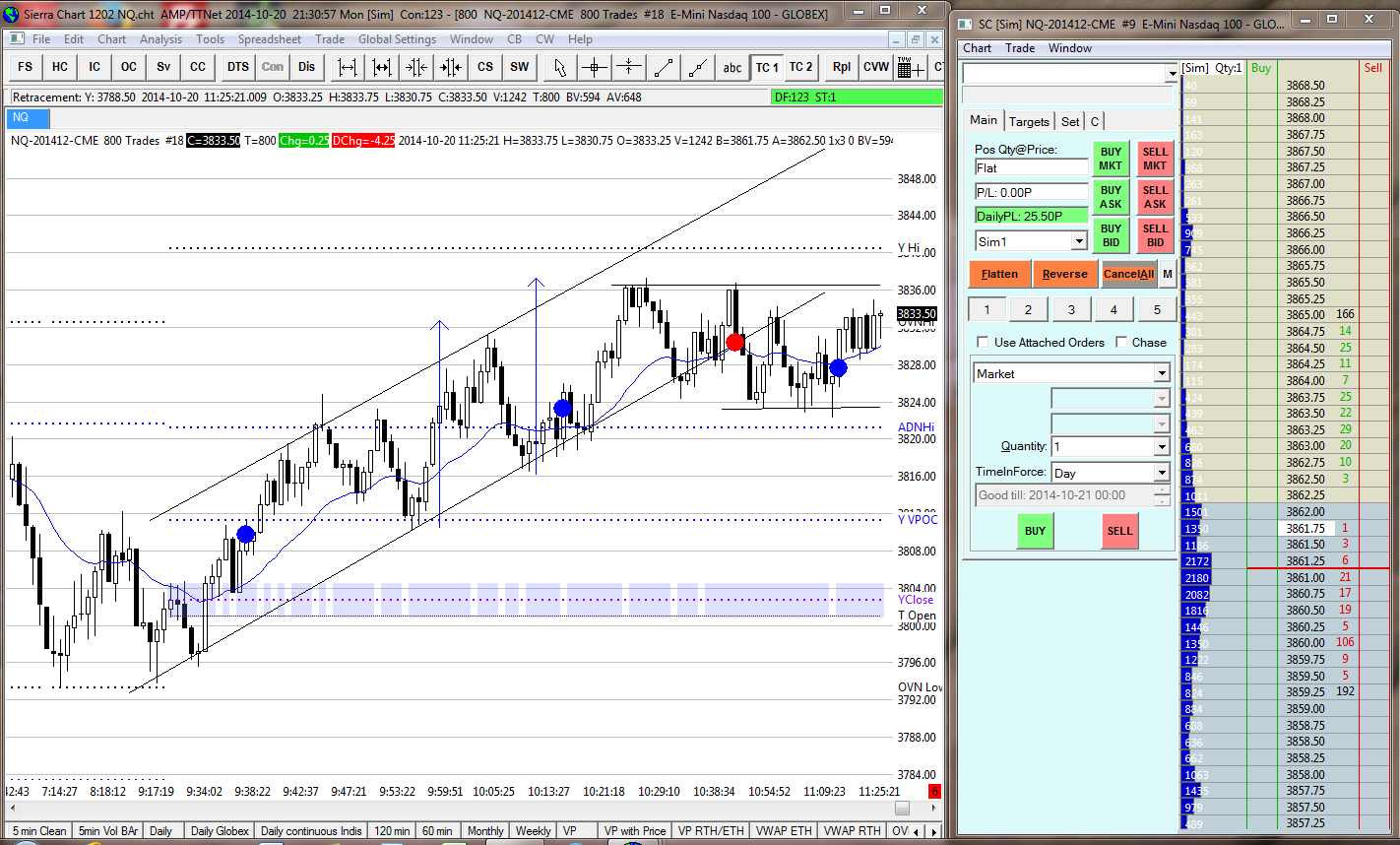This screenshot has height=845, width=1400.
Task: Click the green BUY button at bottom
Action: tap(1035, 531)
